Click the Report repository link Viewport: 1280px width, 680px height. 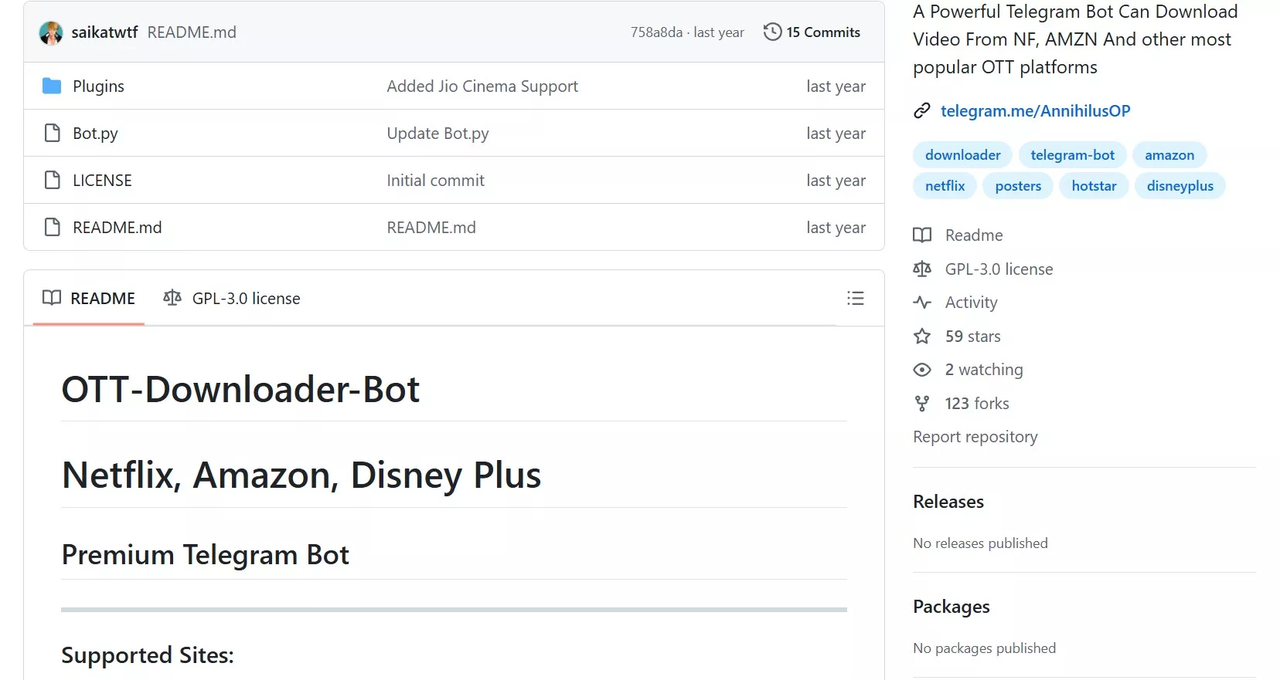click(x=975, y=436)
